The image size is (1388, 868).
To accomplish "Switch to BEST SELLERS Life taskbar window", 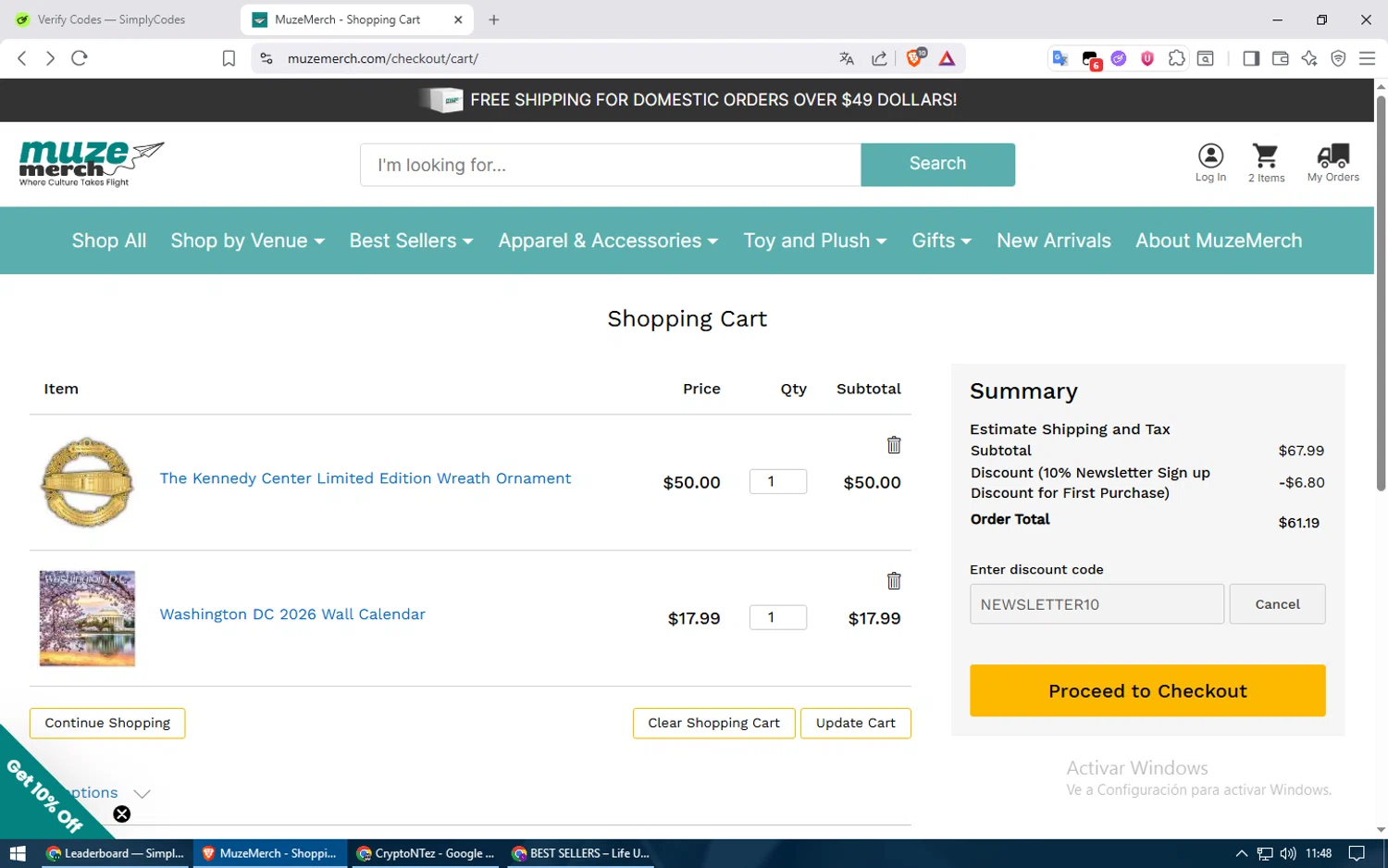I will (580, 853).
